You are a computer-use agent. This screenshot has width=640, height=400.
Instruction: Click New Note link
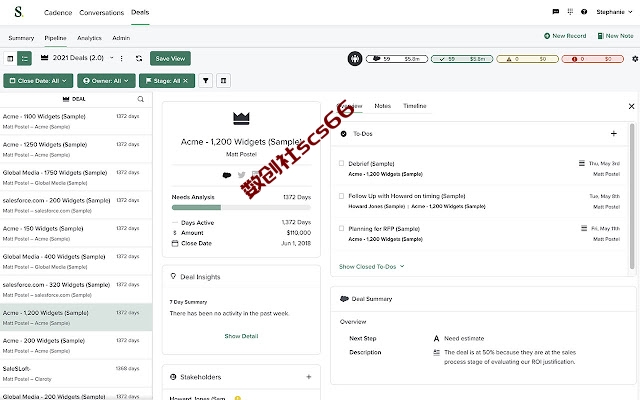[616, 36]
